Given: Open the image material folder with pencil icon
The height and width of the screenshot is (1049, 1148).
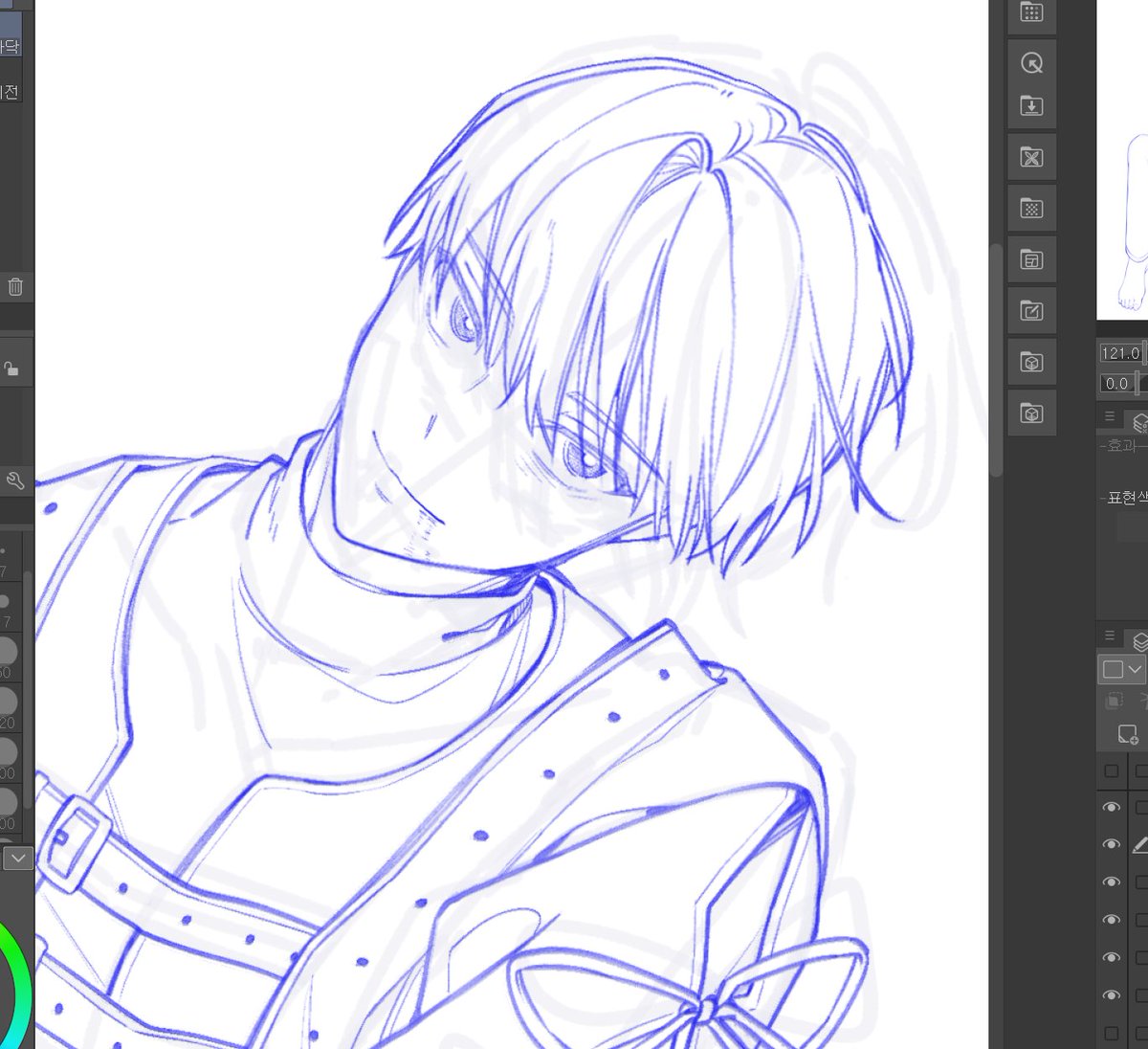Looking at the screenshot, I should 1031,311.
